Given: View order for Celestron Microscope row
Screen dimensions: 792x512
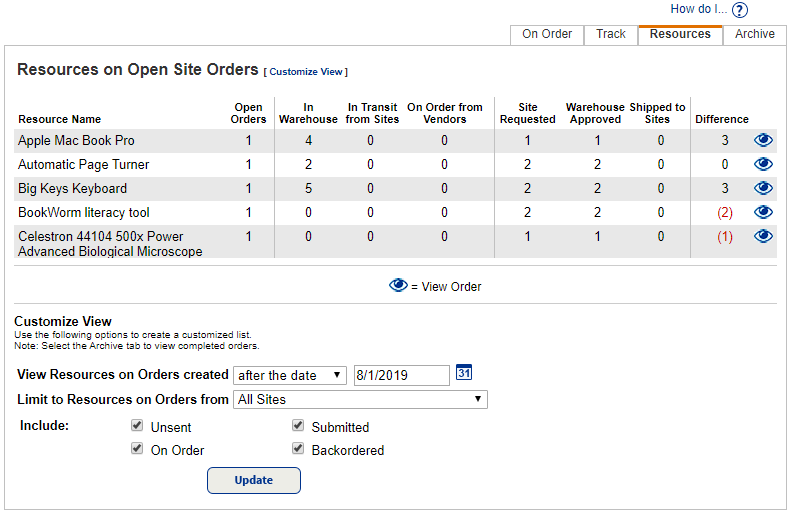Looking at the screenshot, I should point(763,236).
